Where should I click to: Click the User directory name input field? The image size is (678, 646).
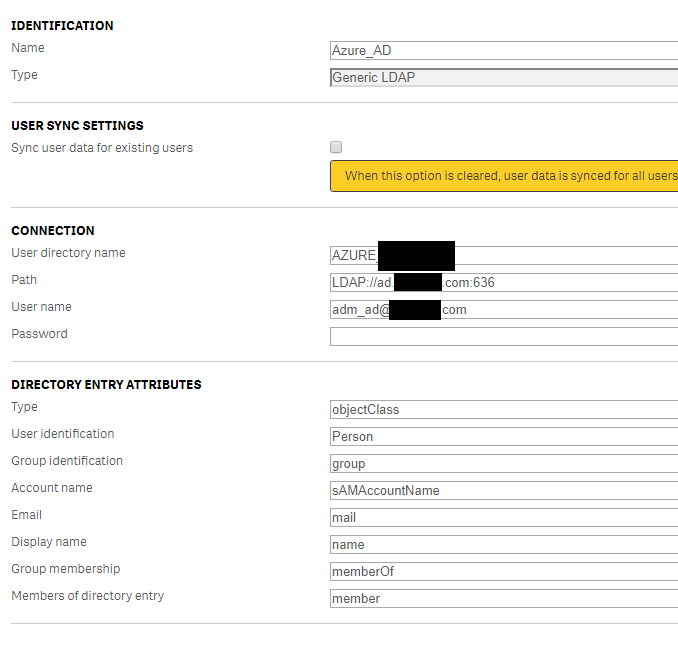(504, 255)
